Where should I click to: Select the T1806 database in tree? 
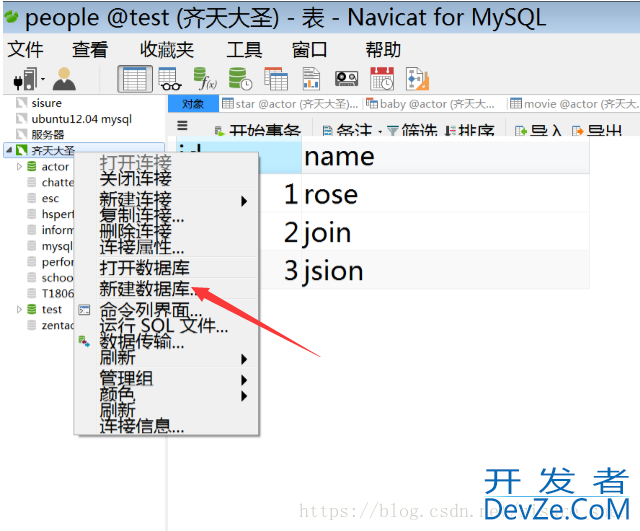click(x=58, y=293)
